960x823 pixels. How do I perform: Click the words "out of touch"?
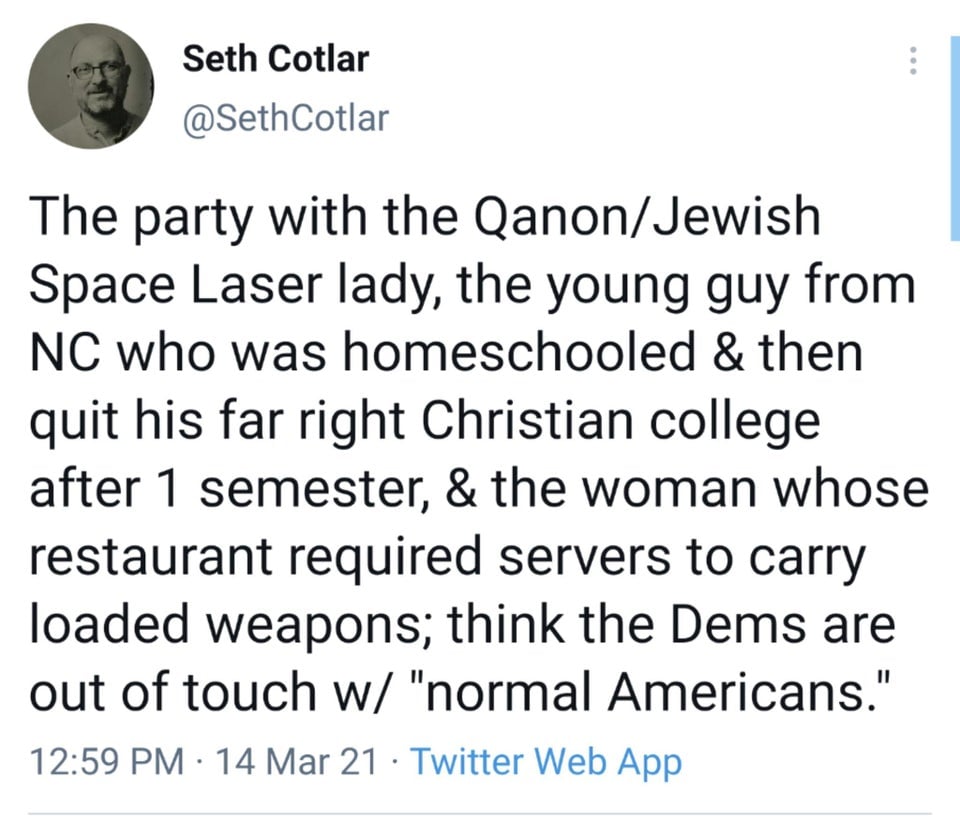[172, 693]
